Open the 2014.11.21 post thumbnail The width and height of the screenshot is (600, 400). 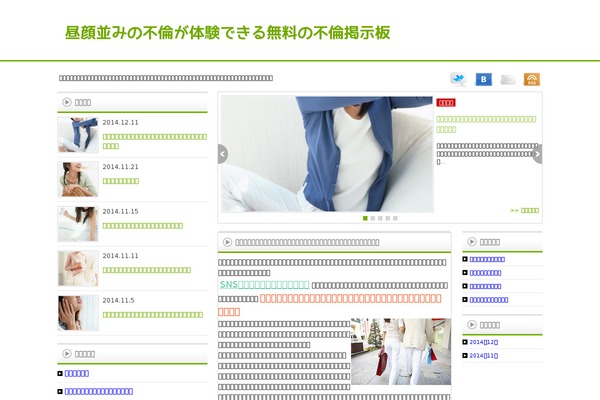[x=78, y=179]
